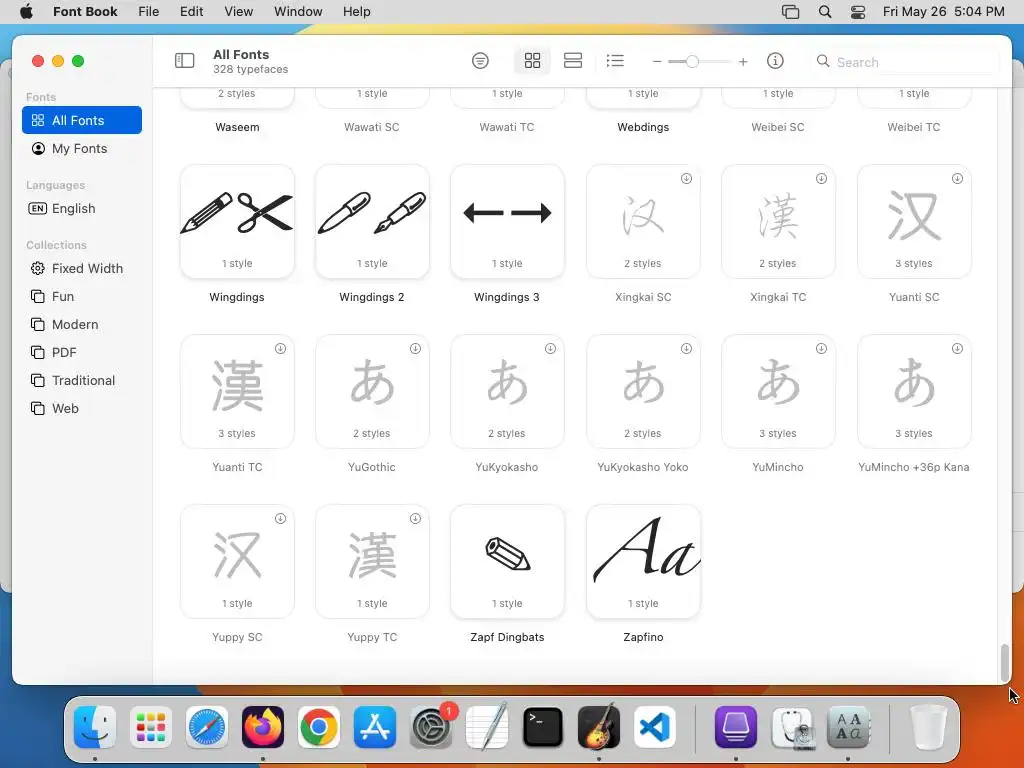Viewport: 1024px width, 768px height.
Task: Click the plus to enlarge preview size
Action: tap(743, 61)
